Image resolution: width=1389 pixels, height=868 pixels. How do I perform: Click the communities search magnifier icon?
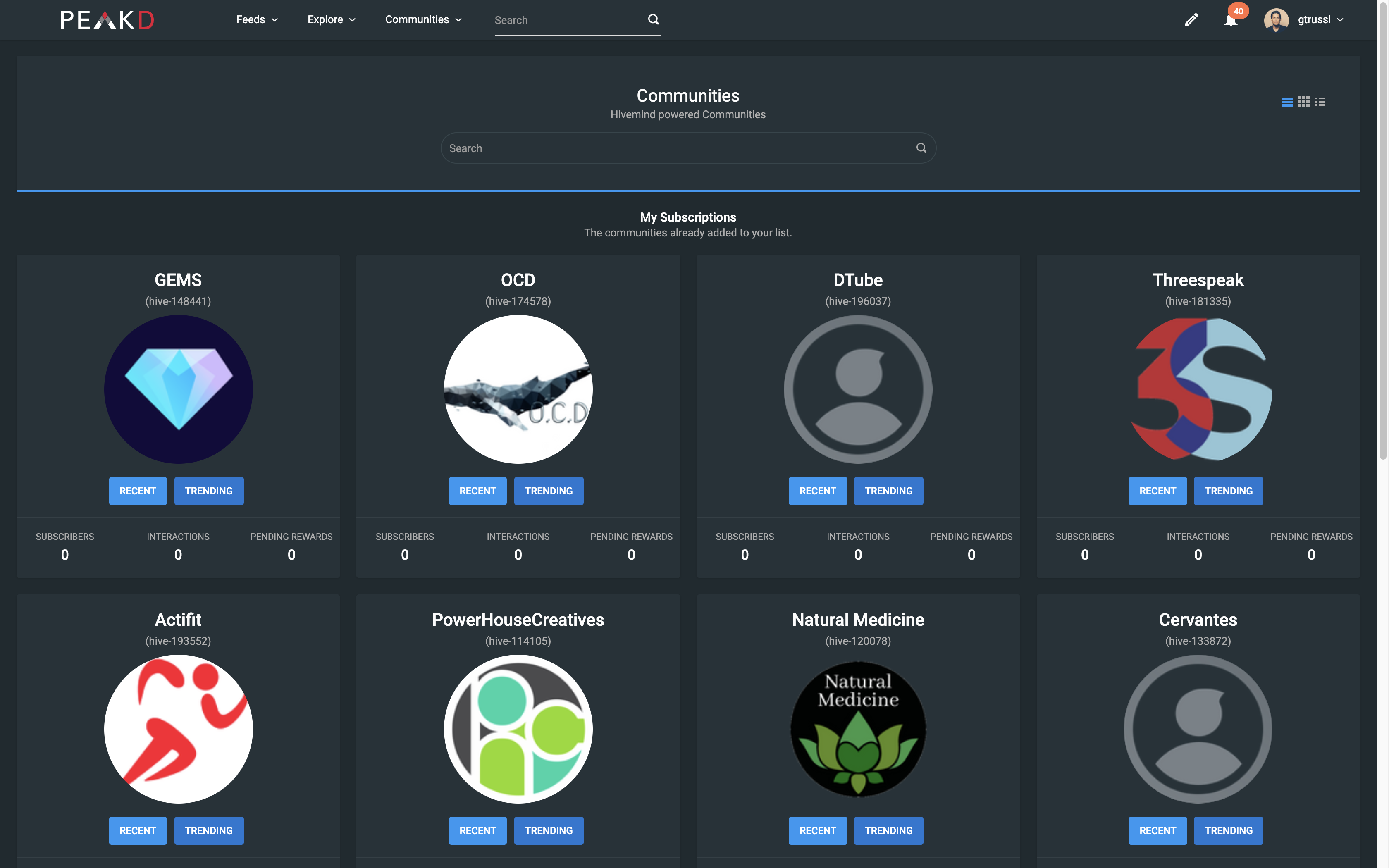pyautogui.click(x=921, y=148)
